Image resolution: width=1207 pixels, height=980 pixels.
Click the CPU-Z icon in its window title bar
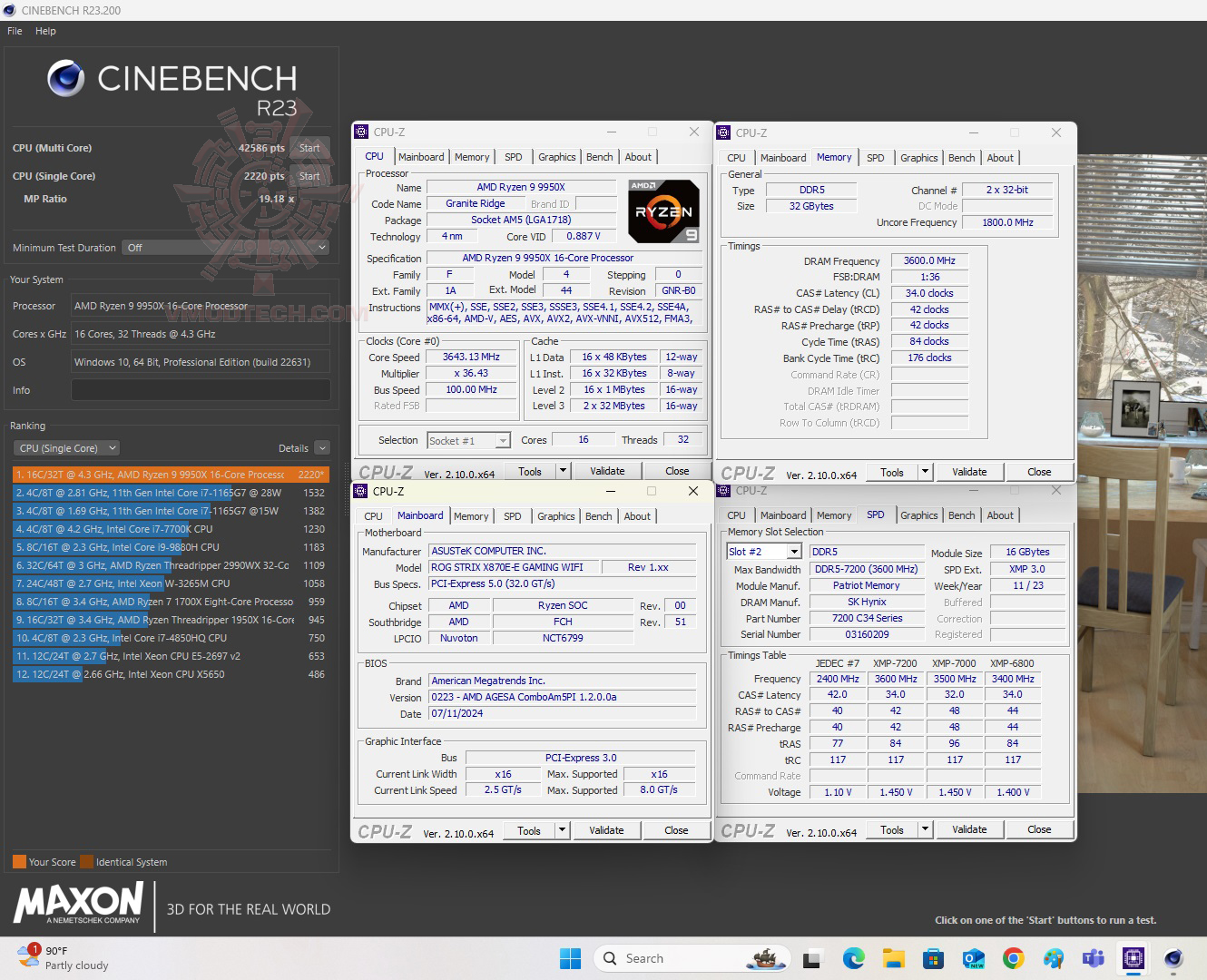click(361, 132)
